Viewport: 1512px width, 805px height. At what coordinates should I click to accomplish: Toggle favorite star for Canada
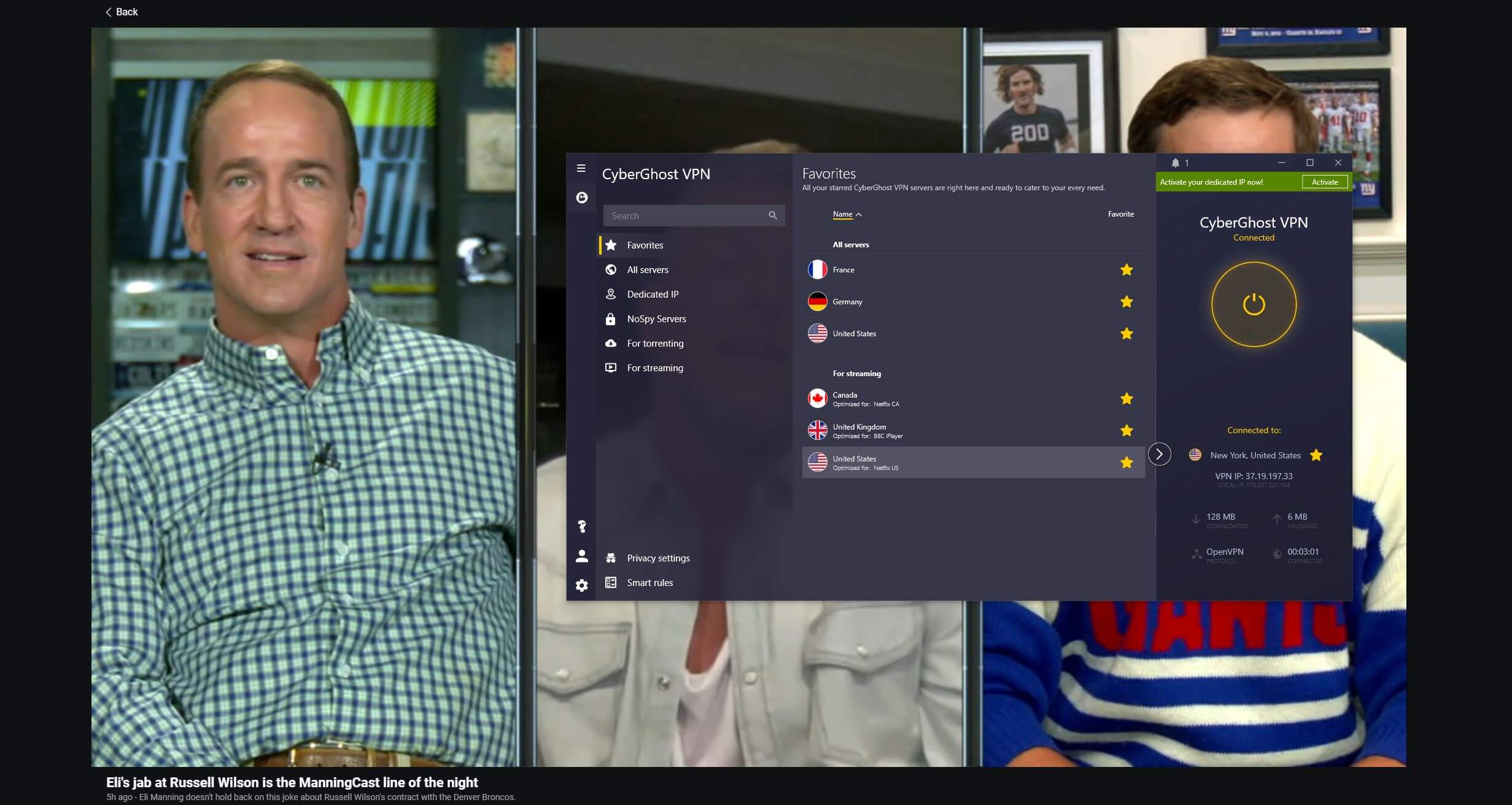click(x=1126, y=398)
